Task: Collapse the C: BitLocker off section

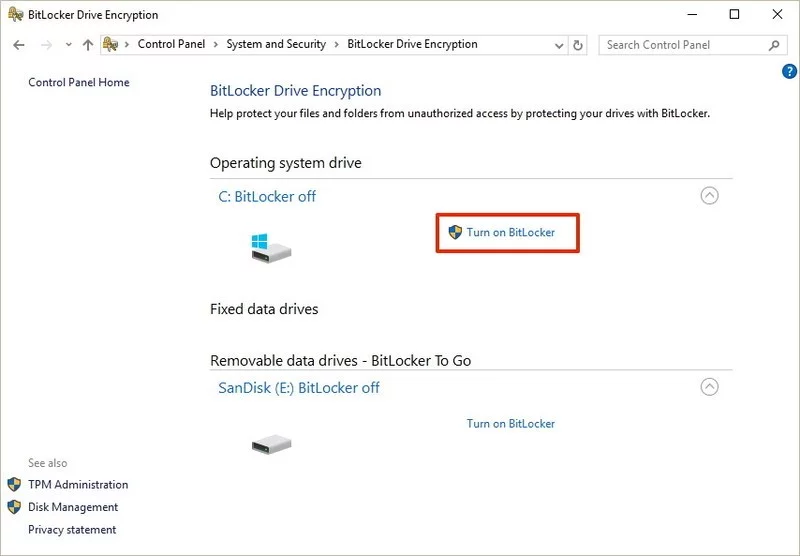Action: click(709, 196)
